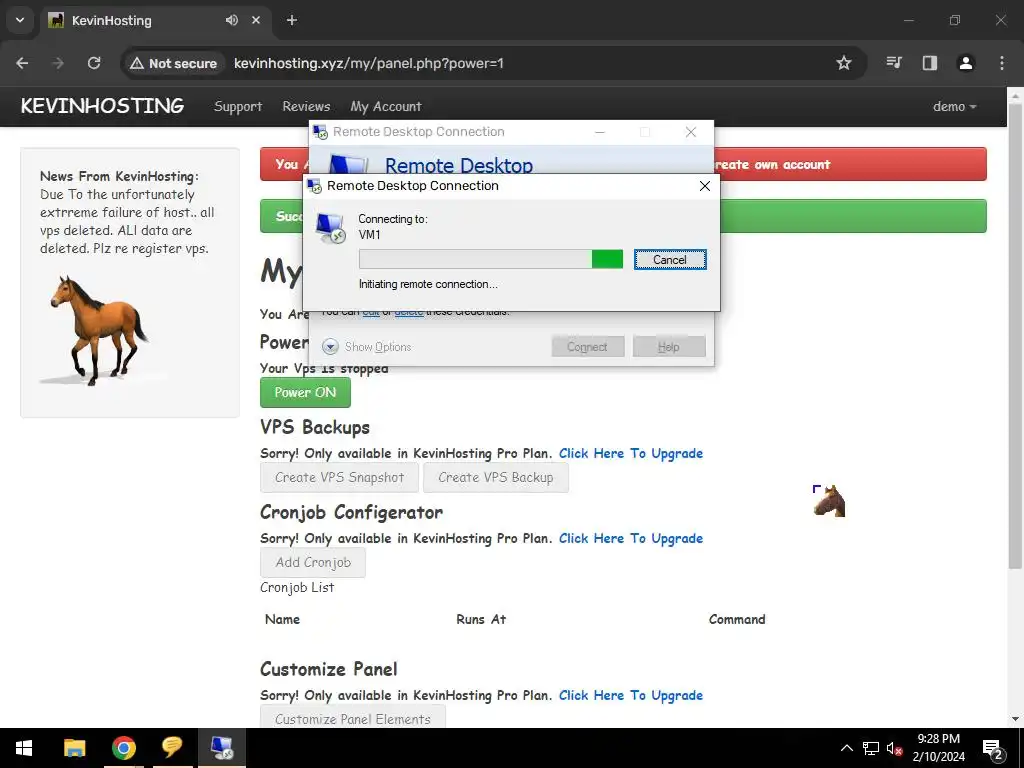This screenshot has width=1024, height=768.
Task: Click the Name column header in cronjob list
Action: (x=282, y=619)
